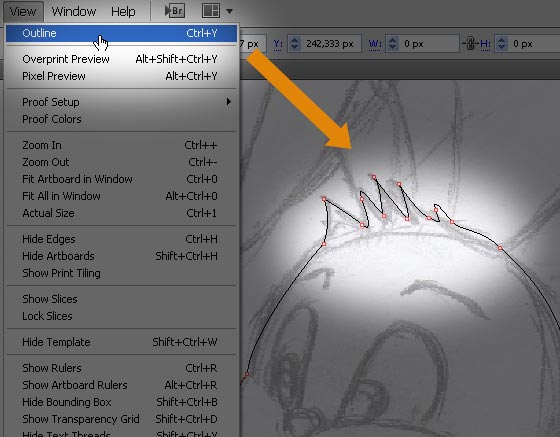The image size is (560, 437).
Task: Select Hide Artboards
Action: tap(121, 256)
